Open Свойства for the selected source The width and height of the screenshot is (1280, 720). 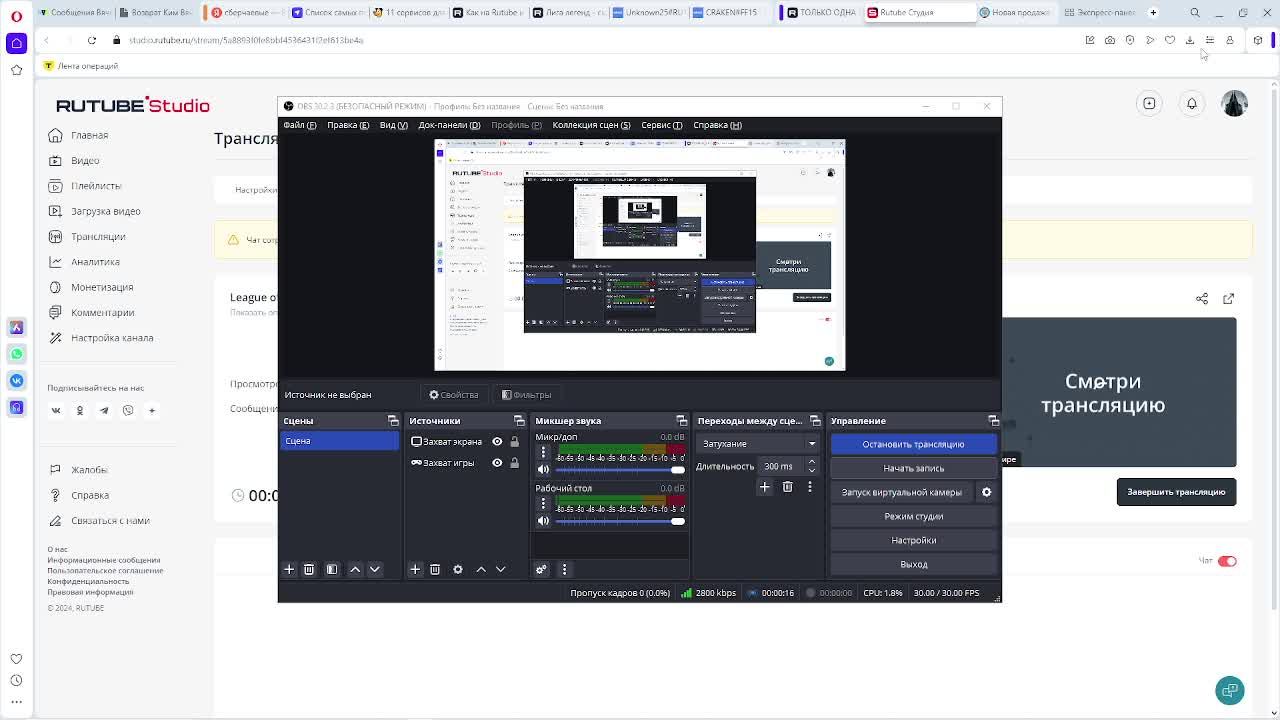[x=454, y=395]
